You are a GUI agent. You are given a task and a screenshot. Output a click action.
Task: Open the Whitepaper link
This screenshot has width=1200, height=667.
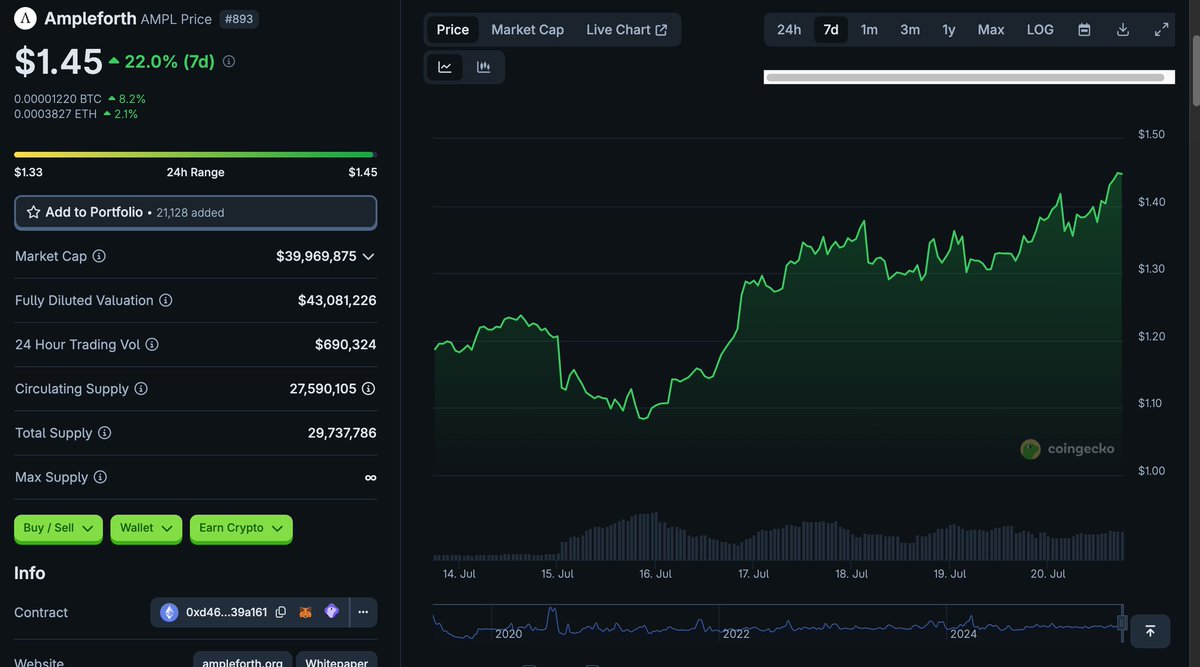[x=336, y=661]
